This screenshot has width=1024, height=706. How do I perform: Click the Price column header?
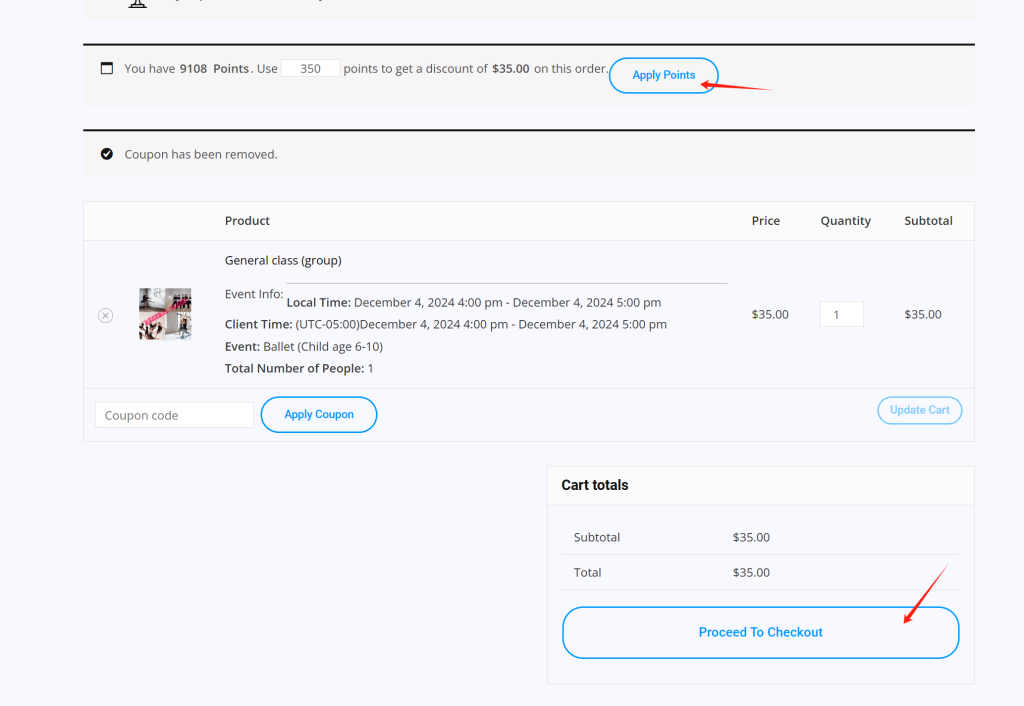pyautogui.click(x=765, y=221)
